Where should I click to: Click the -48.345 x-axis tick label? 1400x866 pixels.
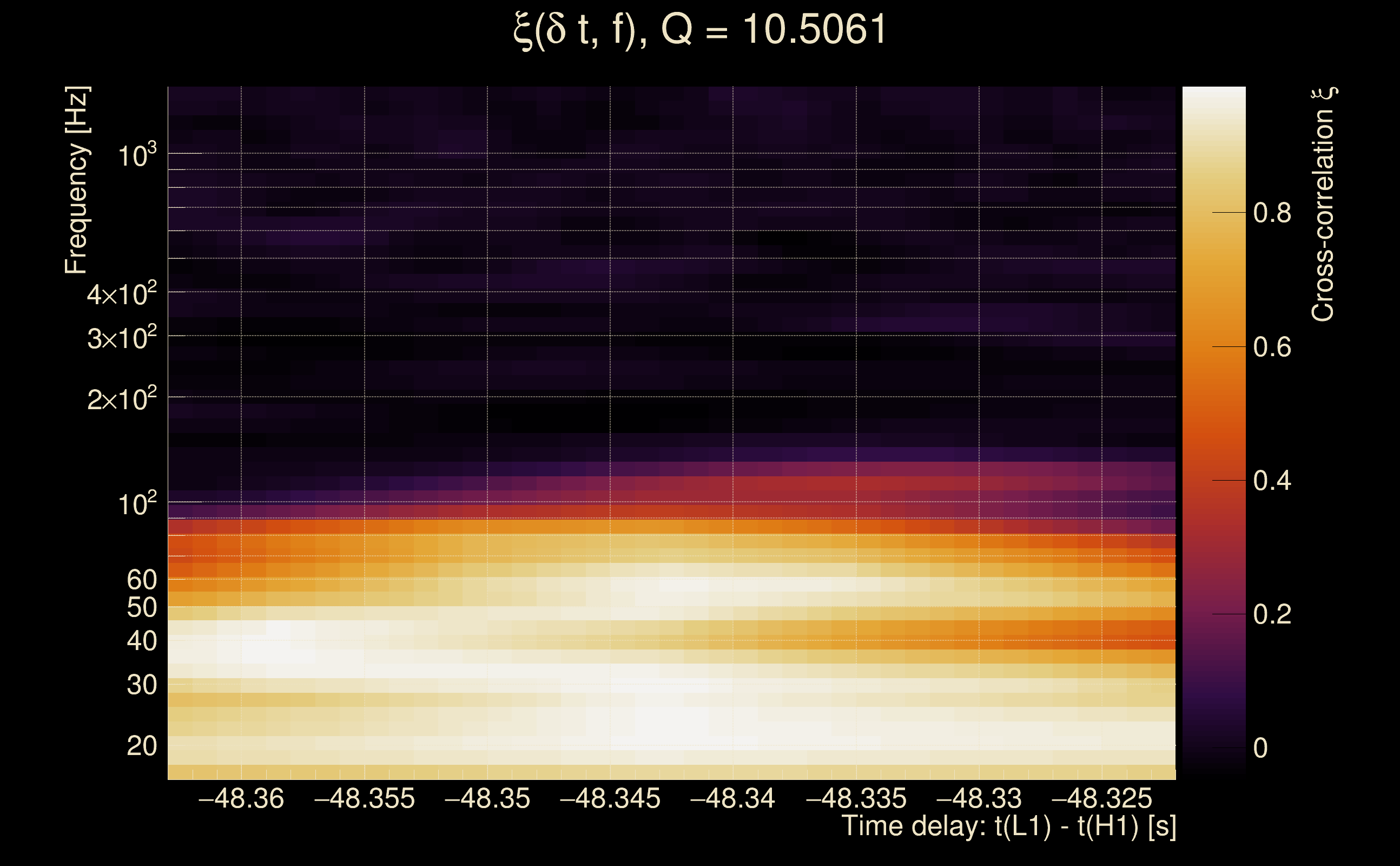coord(610,799)
